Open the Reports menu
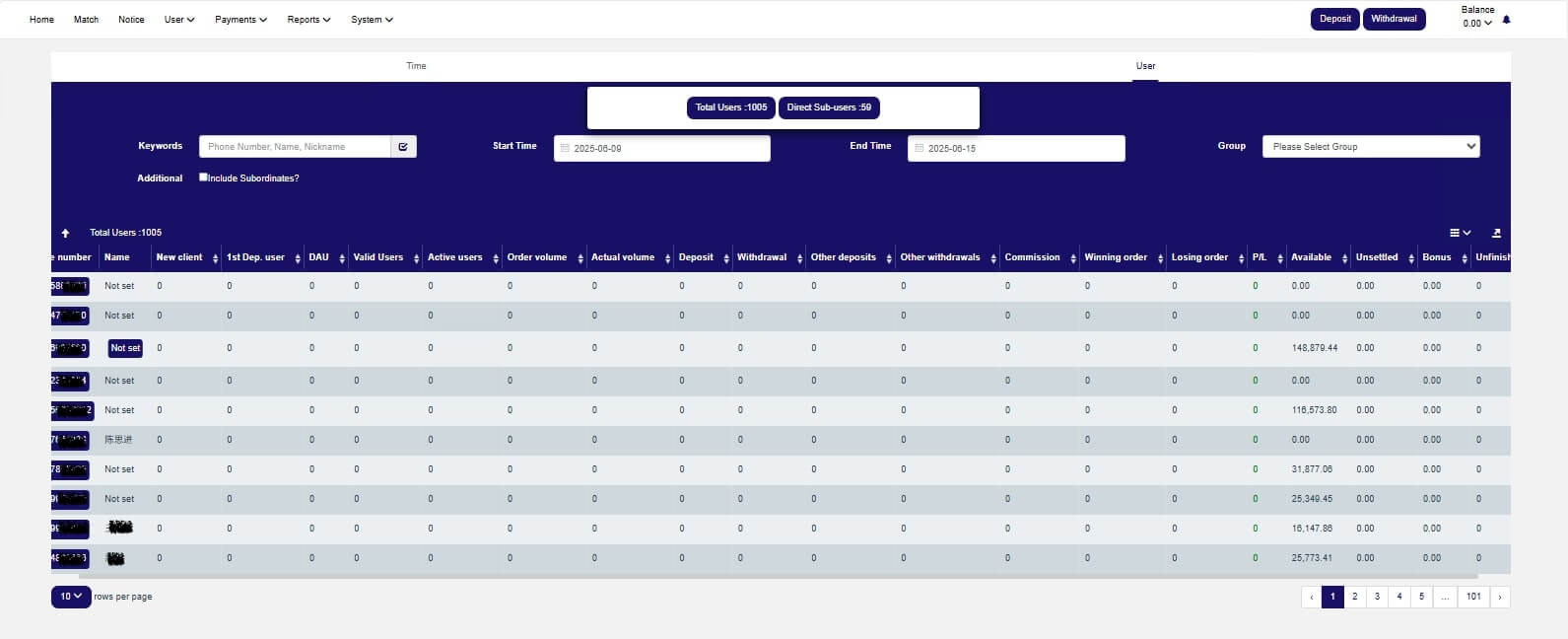 coord(308,20)
